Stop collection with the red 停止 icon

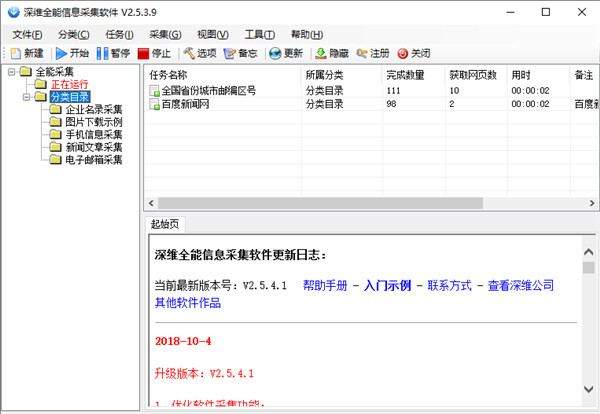(143, 54)
